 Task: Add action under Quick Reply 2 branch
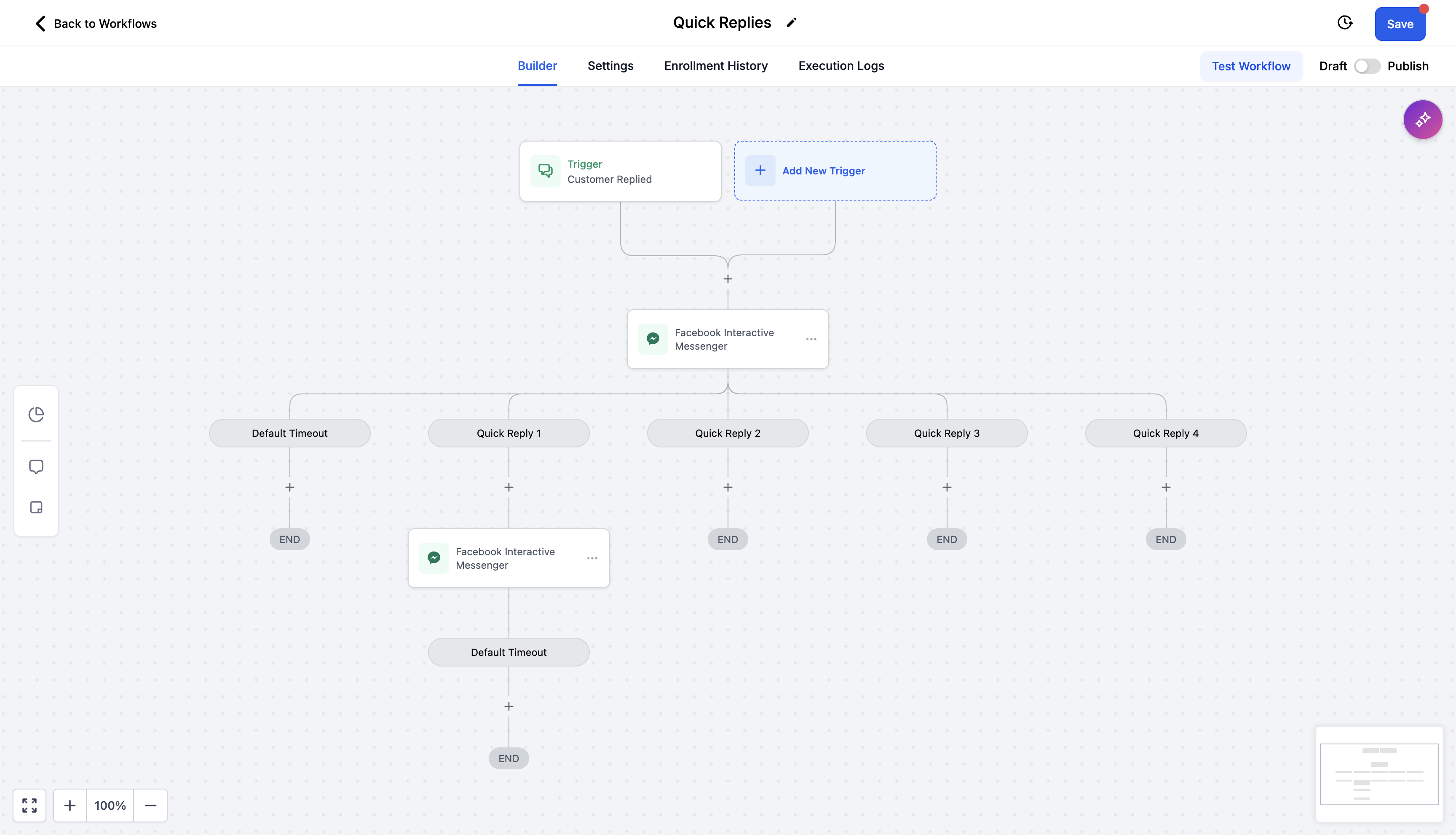click(x=728, y=487)
